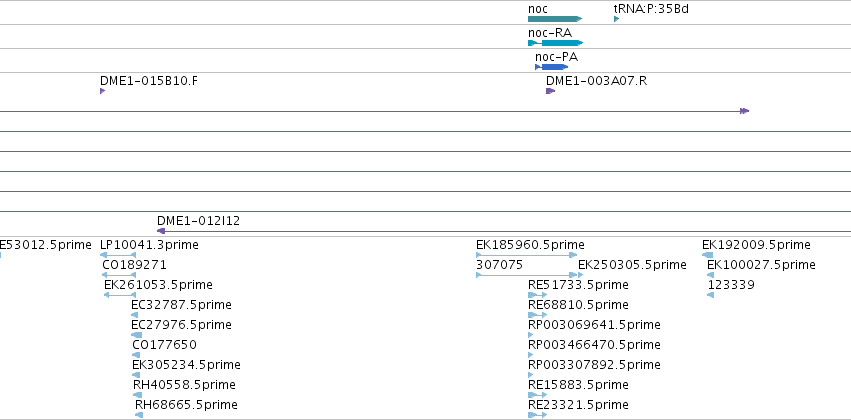Select the DME1-015B10.F label
851x420 pixels.
[x=149, y=81]
